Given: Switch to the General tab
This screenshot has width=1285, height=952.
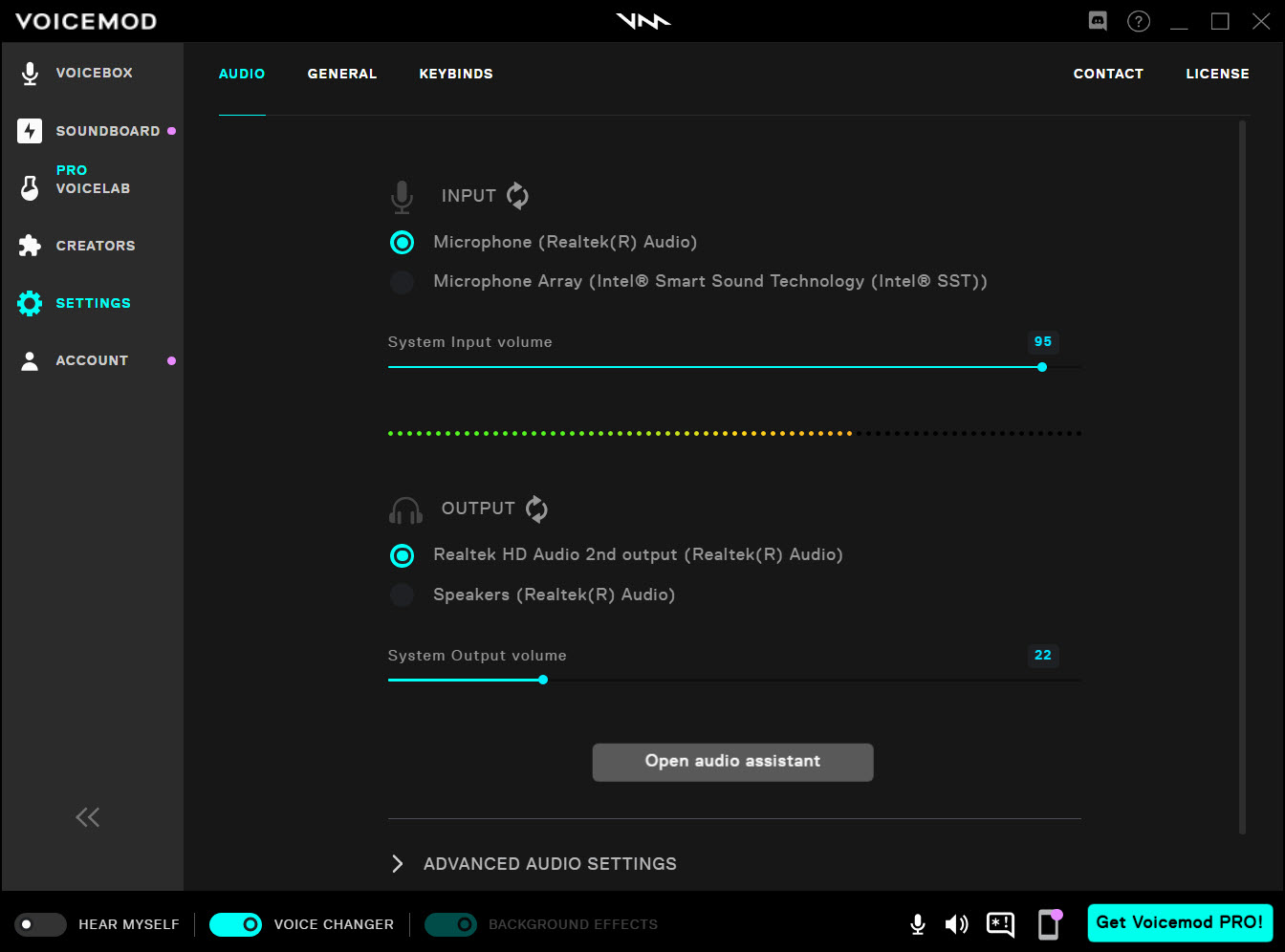Looking at the screenshot, I should [x=341, y=74].
